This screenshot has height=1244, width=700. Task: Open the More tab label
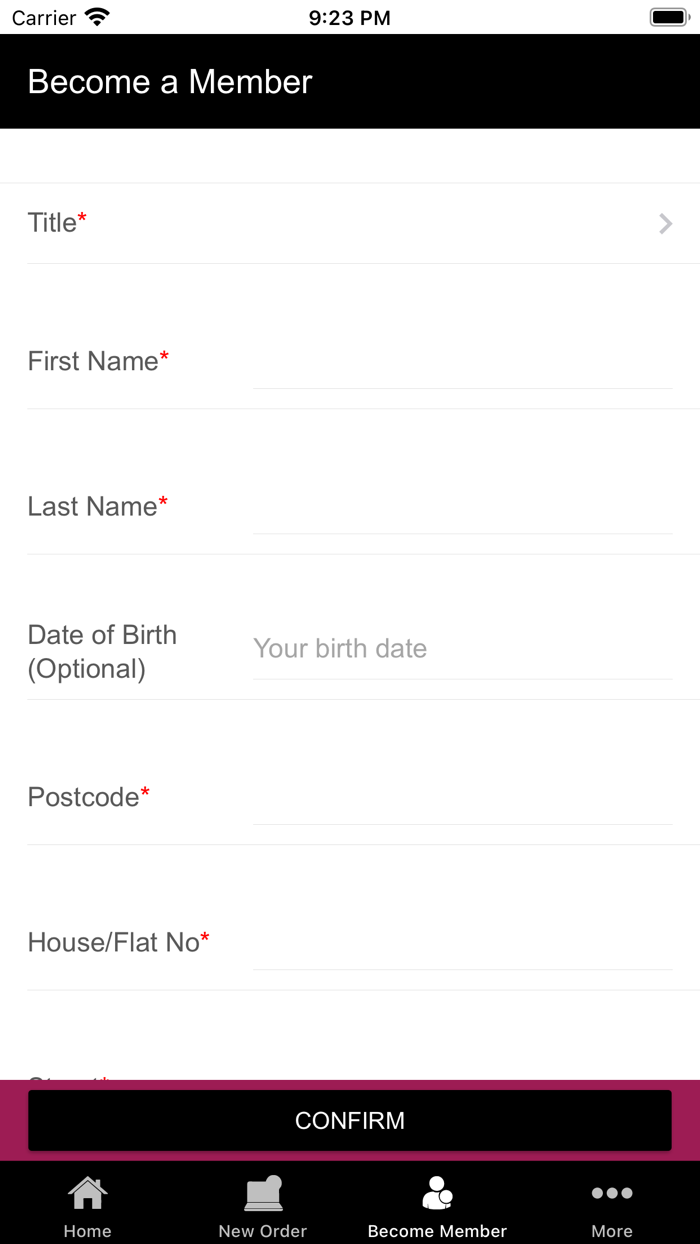tap(612, 1231)
